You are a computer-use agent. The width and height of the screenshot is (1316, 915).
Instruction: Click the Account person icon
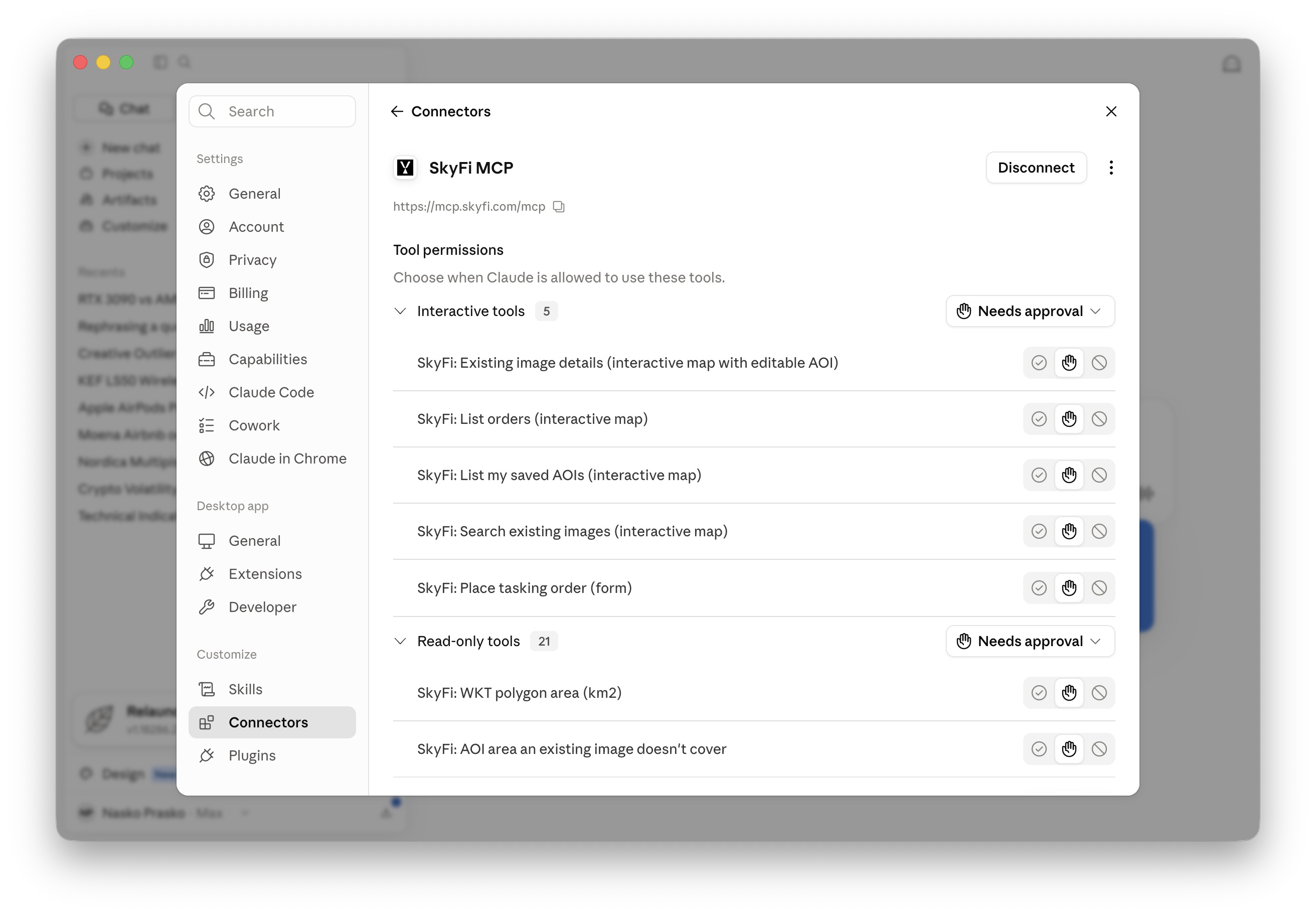[x=206, y=226]
